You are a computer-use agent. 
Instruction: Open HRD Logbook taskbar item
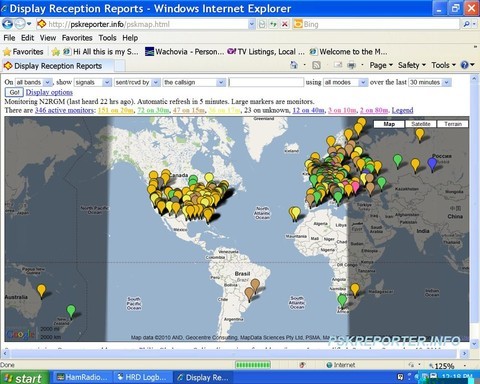click(x=142, y=377)
